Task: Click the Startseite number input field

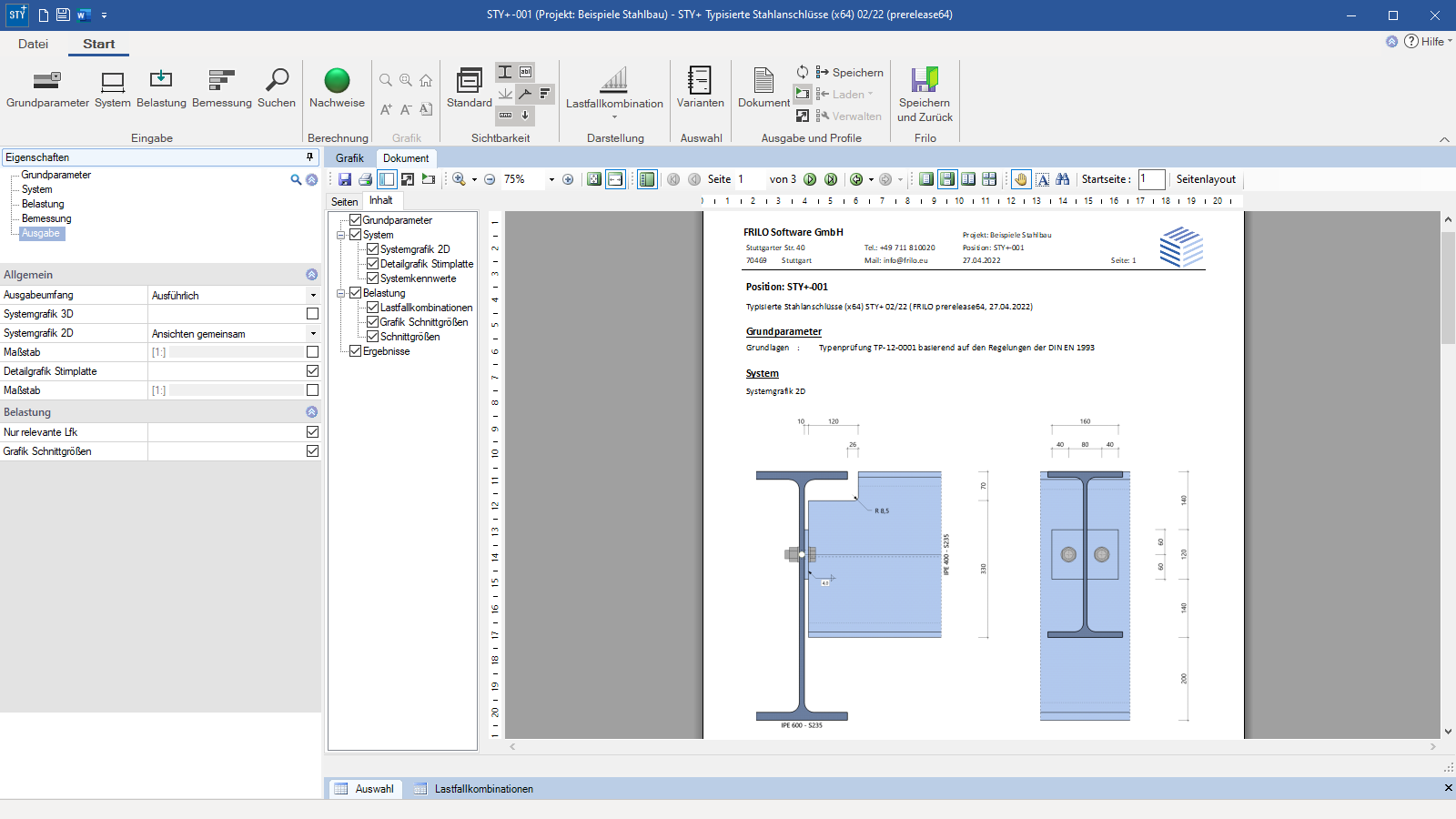Action: click(x=1151, y=179)
